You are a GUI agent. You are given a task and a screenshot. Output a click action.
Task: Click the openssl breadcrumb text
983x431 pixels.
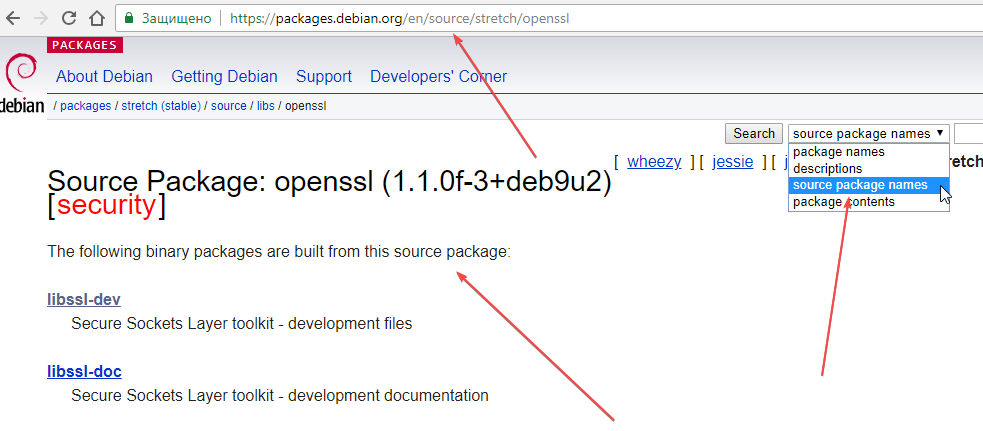click(x=305, y=106)
